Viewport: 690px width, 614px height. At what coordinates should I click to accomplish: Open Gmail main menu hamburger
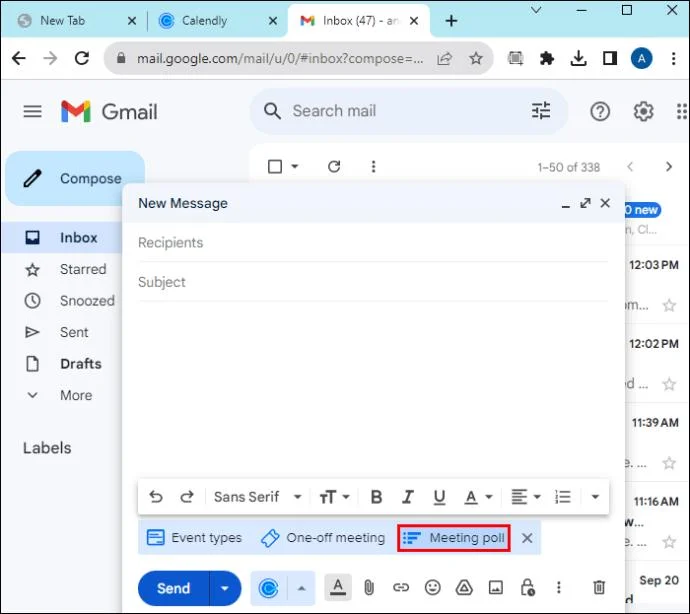click(x=33, y=111)
